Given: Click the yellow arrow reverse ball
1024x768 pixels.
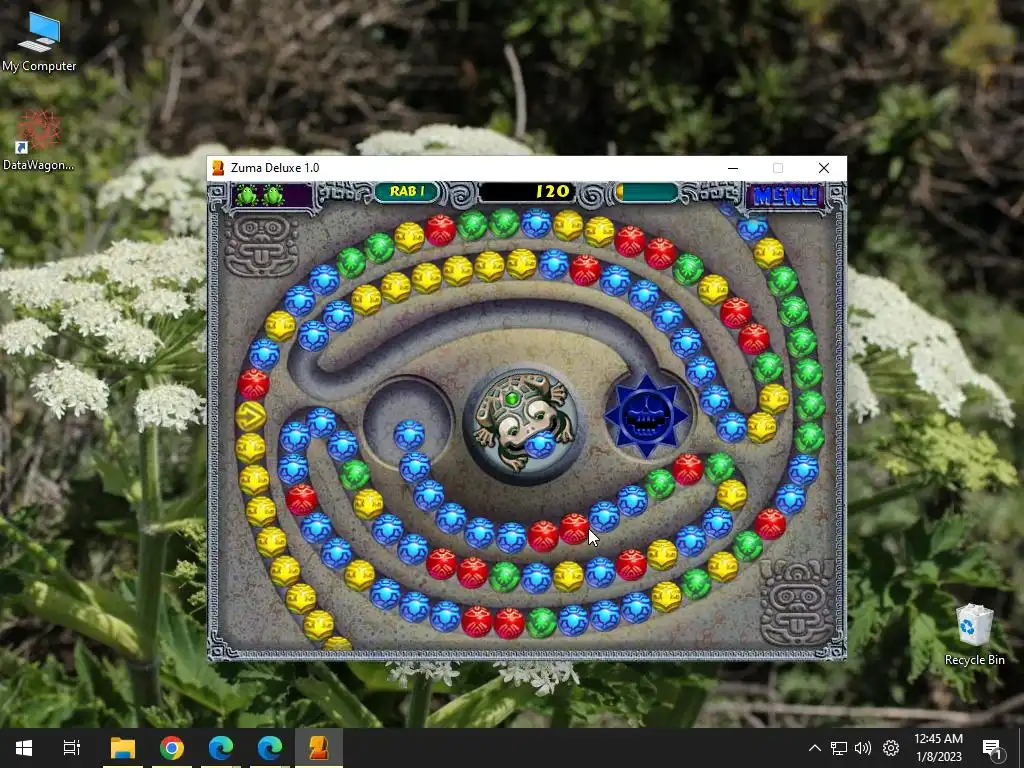Looking at the screenshot, I should tap(251, 416).
